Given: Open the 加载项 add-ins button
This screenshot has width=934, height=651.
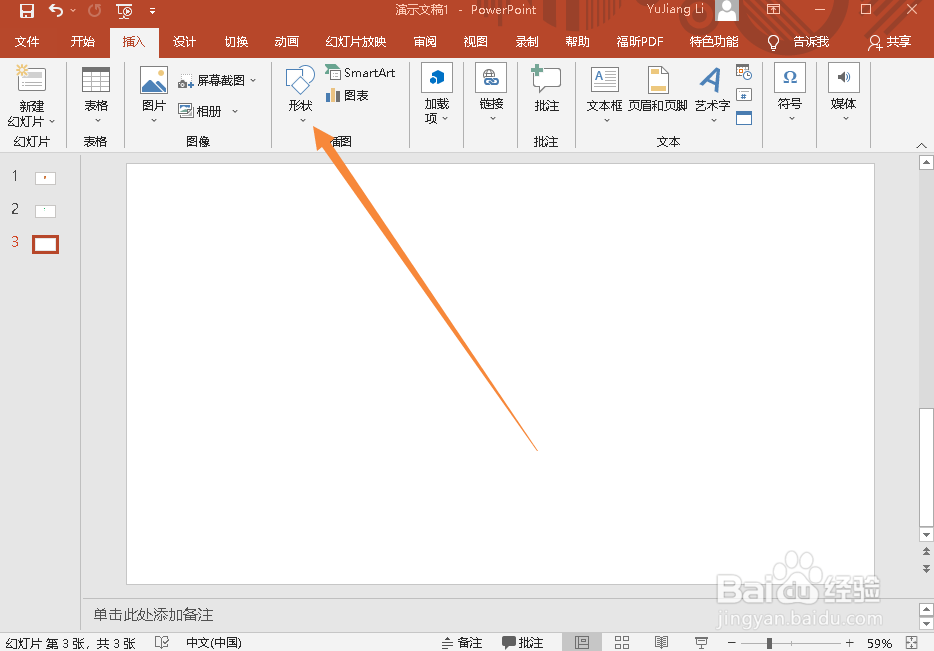Looking at the screenshot, I should pyautogui.click(x=437, y=94).
